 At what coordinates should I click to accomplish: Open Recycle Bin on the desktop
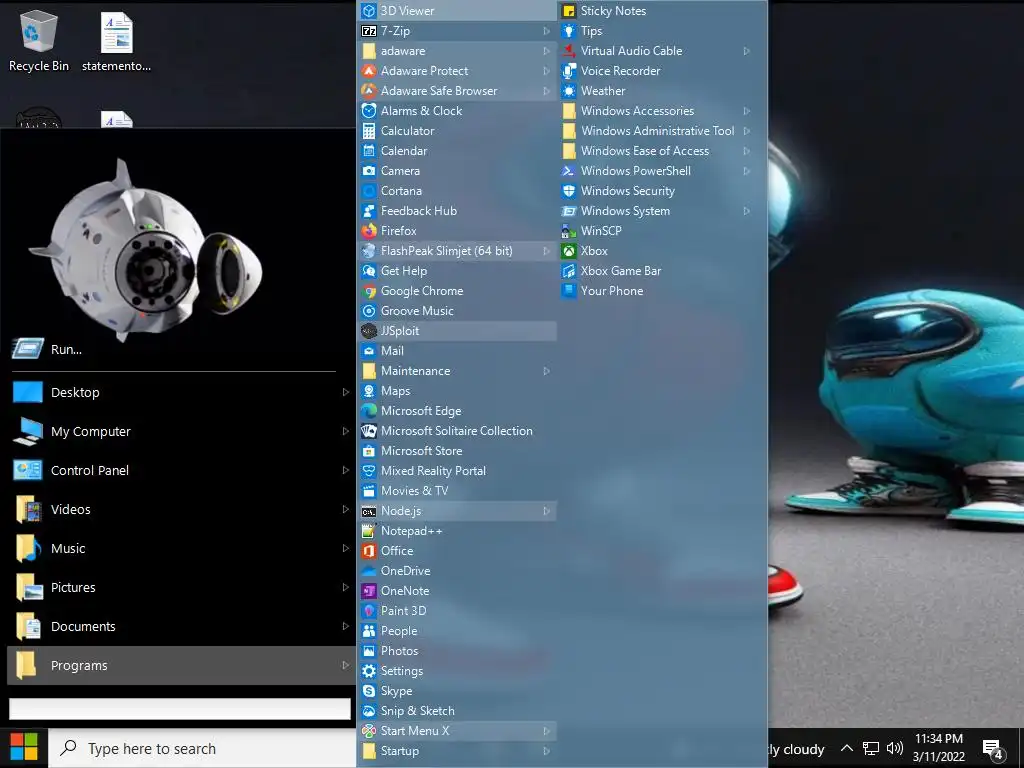pyautogui.click(x=39, y=40)
